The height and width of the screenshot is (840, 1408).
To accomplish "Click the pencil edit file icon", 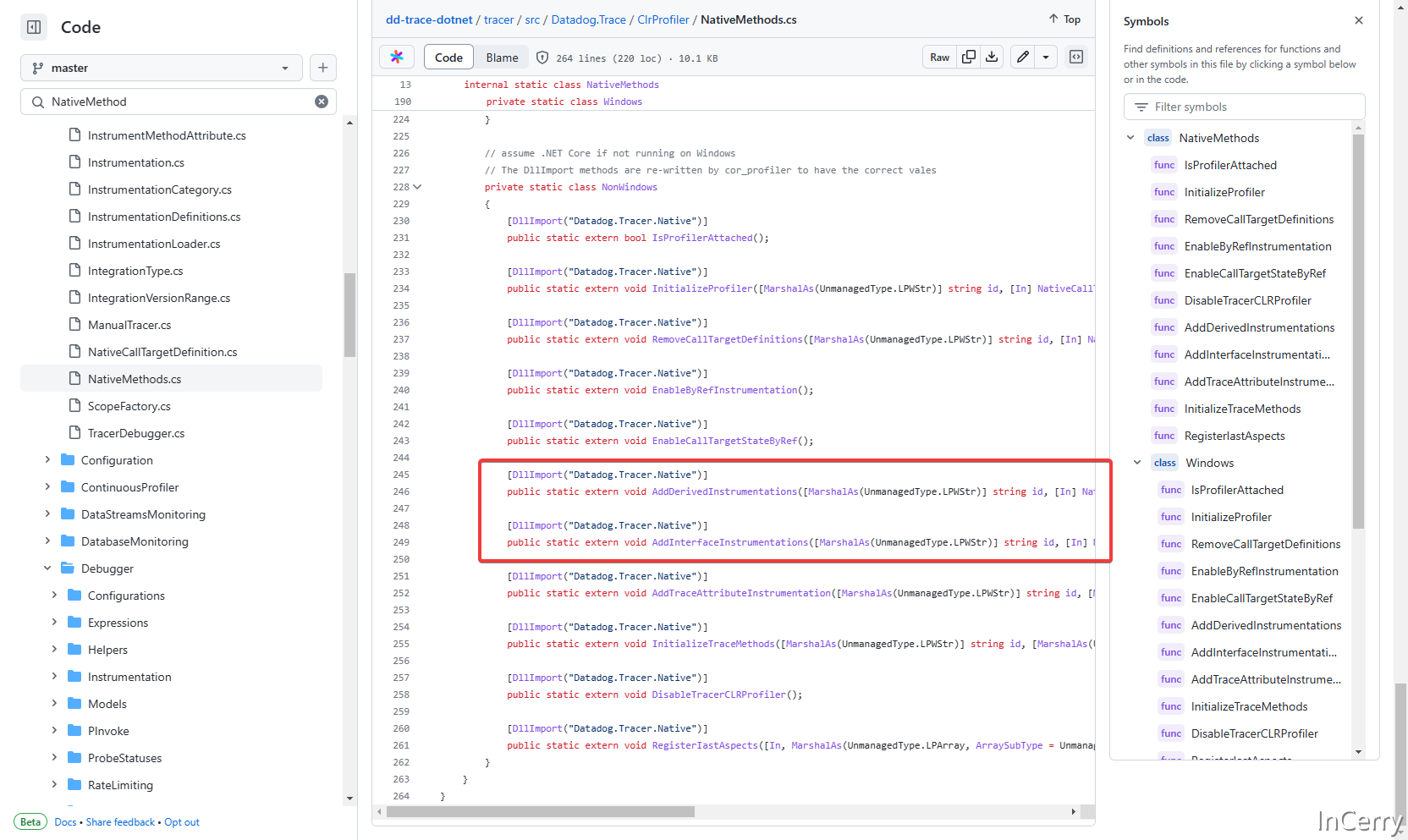I will pyautogui.click(x=1023, y=58).
